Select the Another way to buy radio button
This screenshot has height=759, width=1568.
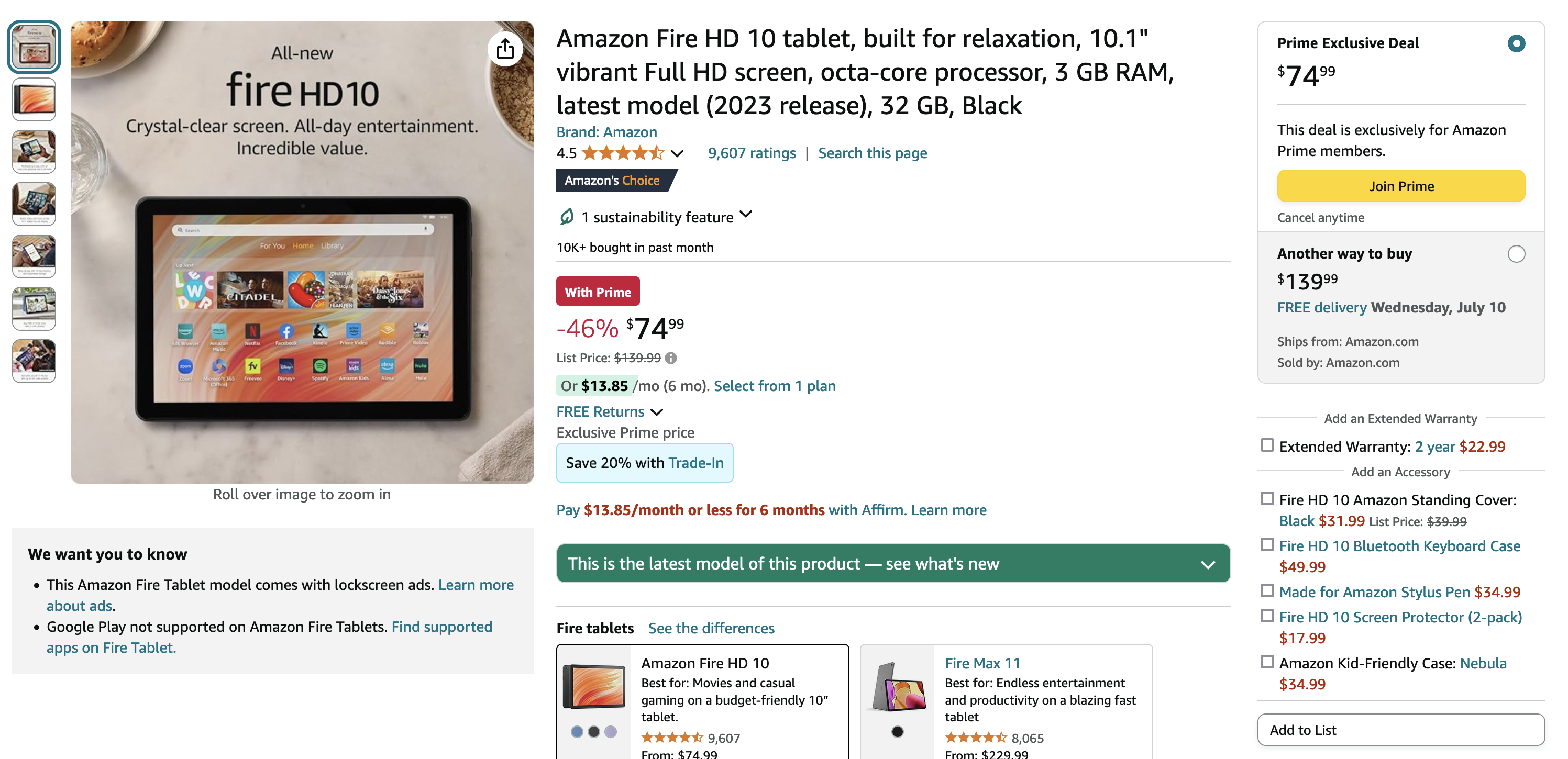click(1516, 254)
